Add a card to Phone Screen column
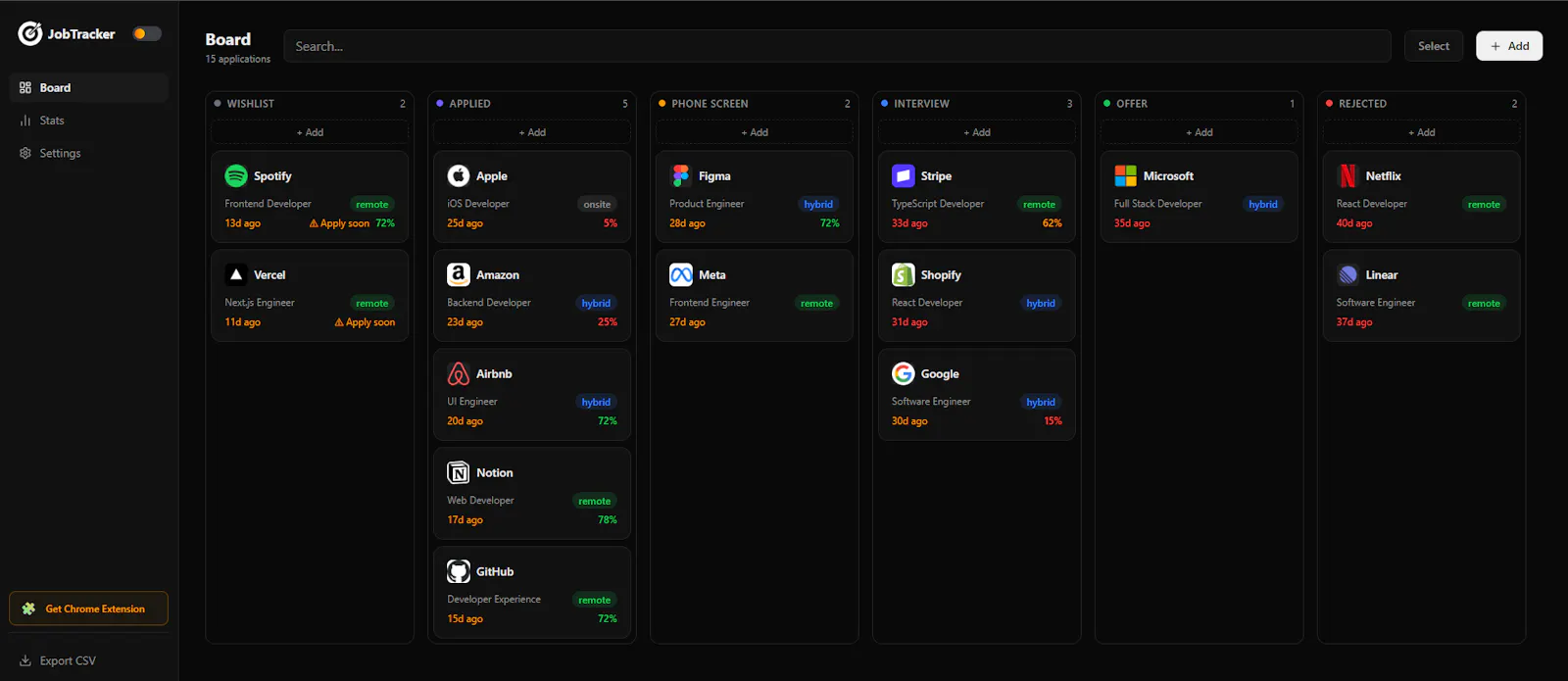 [x=755, y=132]
